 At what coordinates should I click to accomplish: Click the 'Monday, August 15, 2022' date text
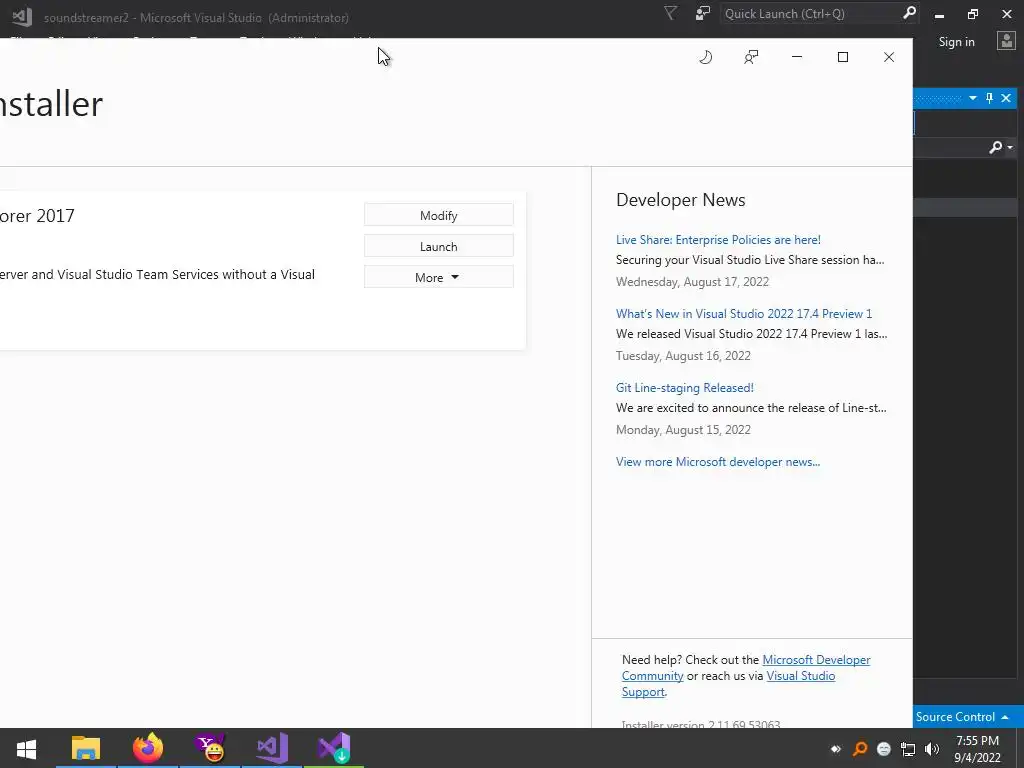click(683, 430)
